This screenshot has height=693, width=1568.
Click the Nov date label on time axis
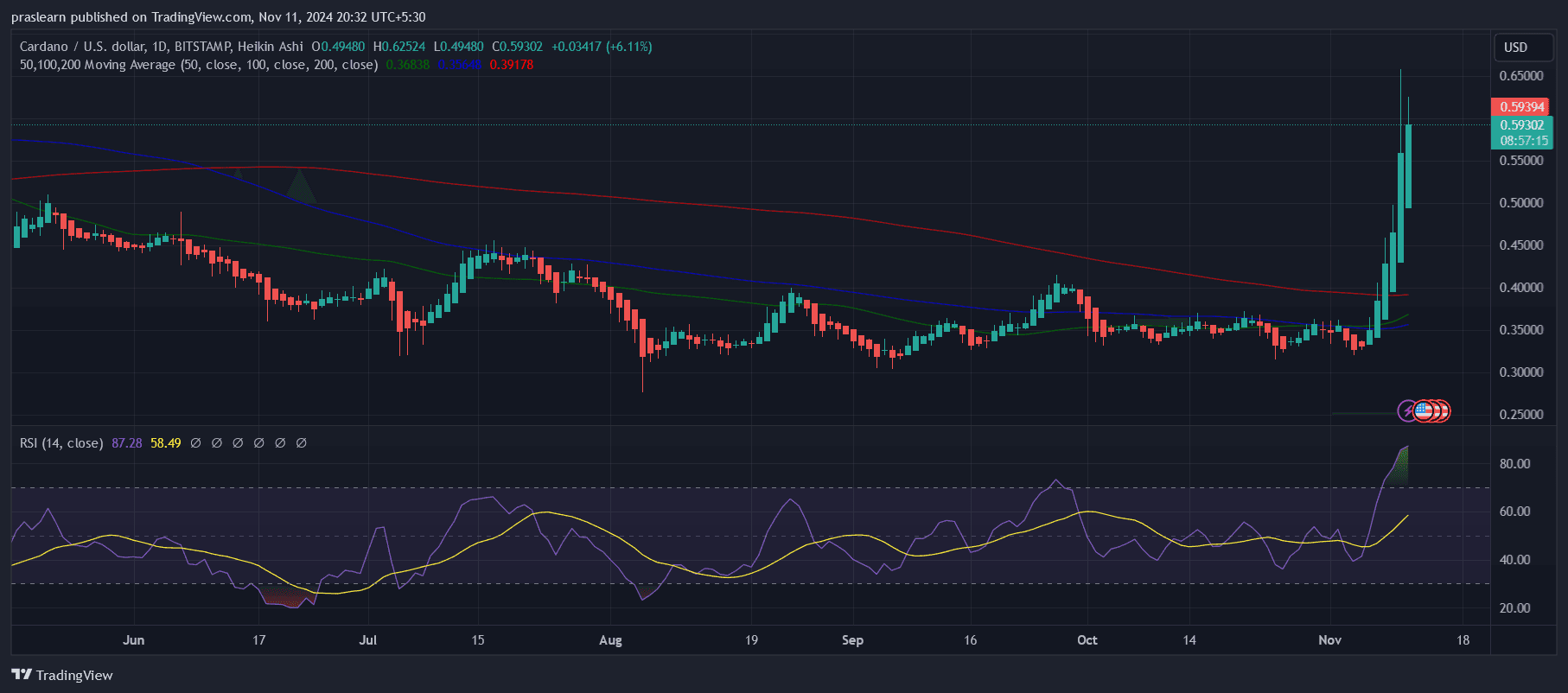[1329, 640]
